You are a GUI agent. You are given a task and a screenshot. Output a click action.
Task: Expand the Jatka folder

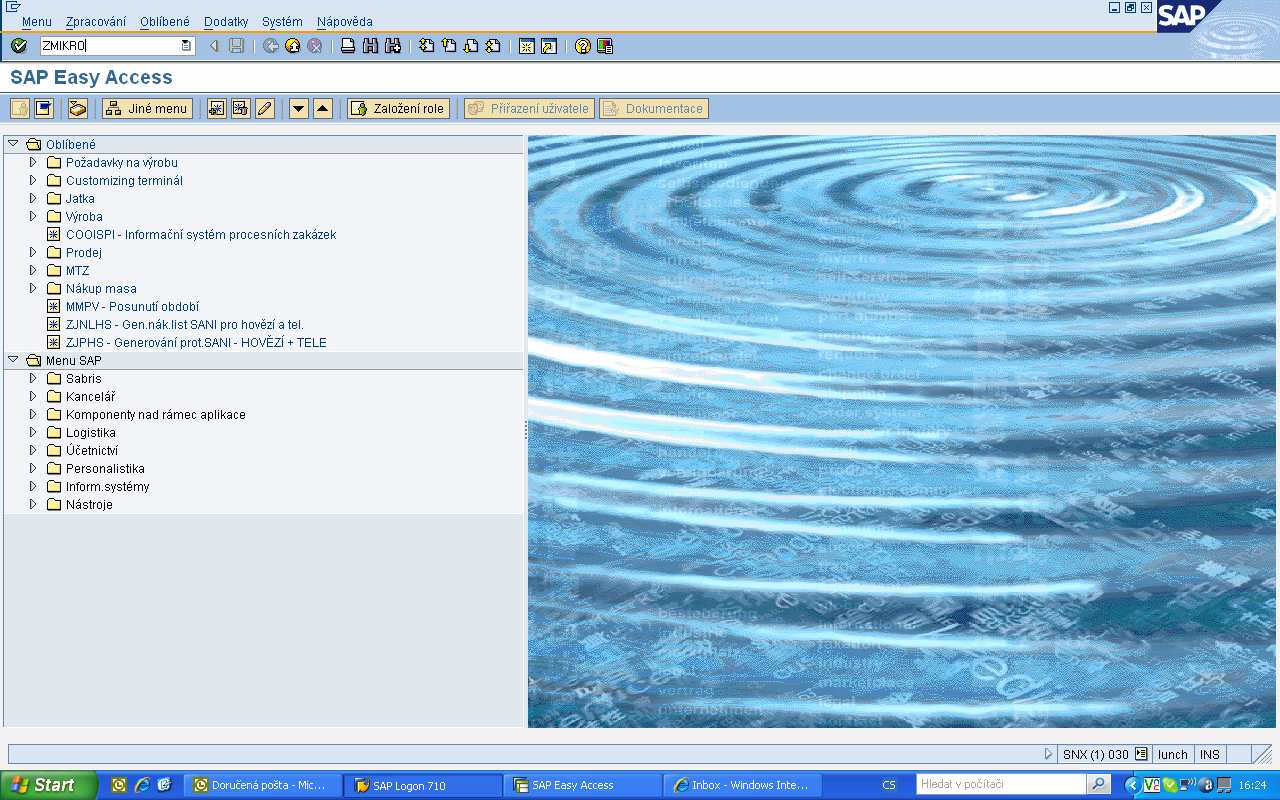[33, 198]
